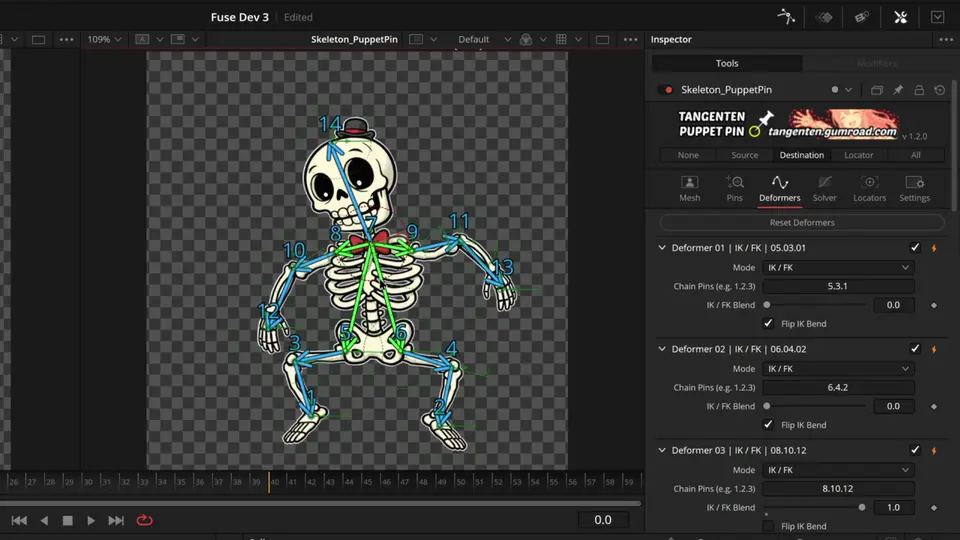
Task: Open the Mesh page icon
Action: [x=689, y=188]
